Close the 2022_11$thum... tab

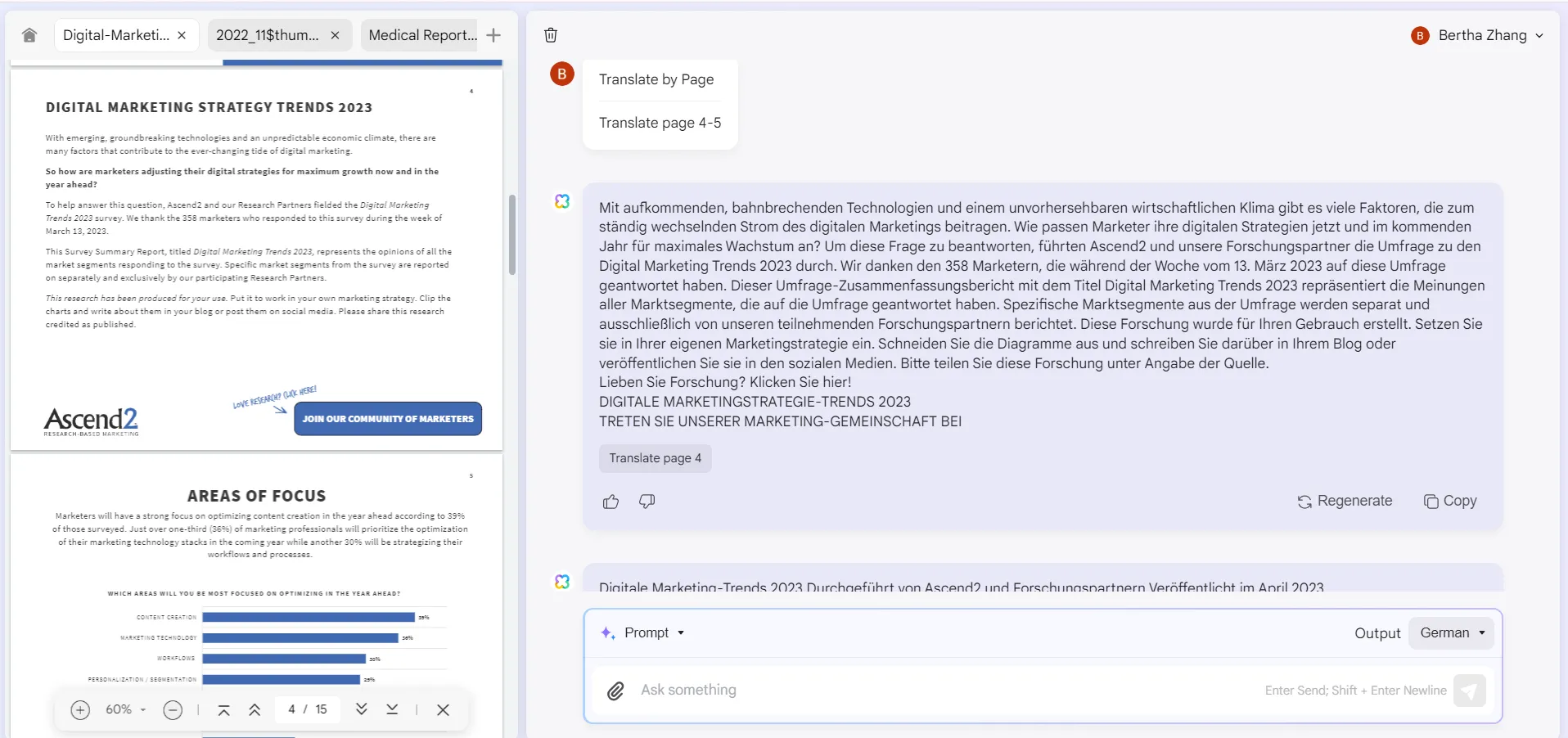(335, 35)
